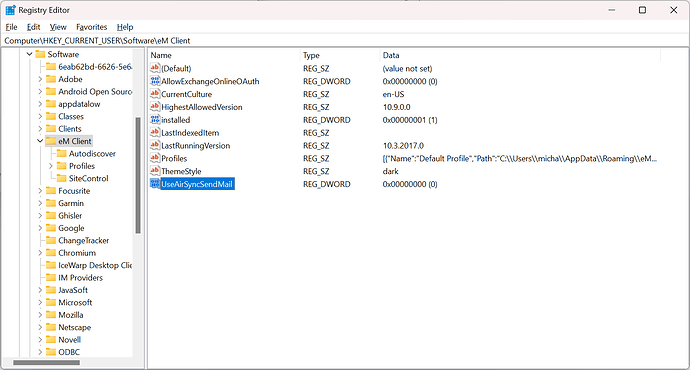Click the installed DWORD value icon

pyautogui.click(x=155, y=120)
